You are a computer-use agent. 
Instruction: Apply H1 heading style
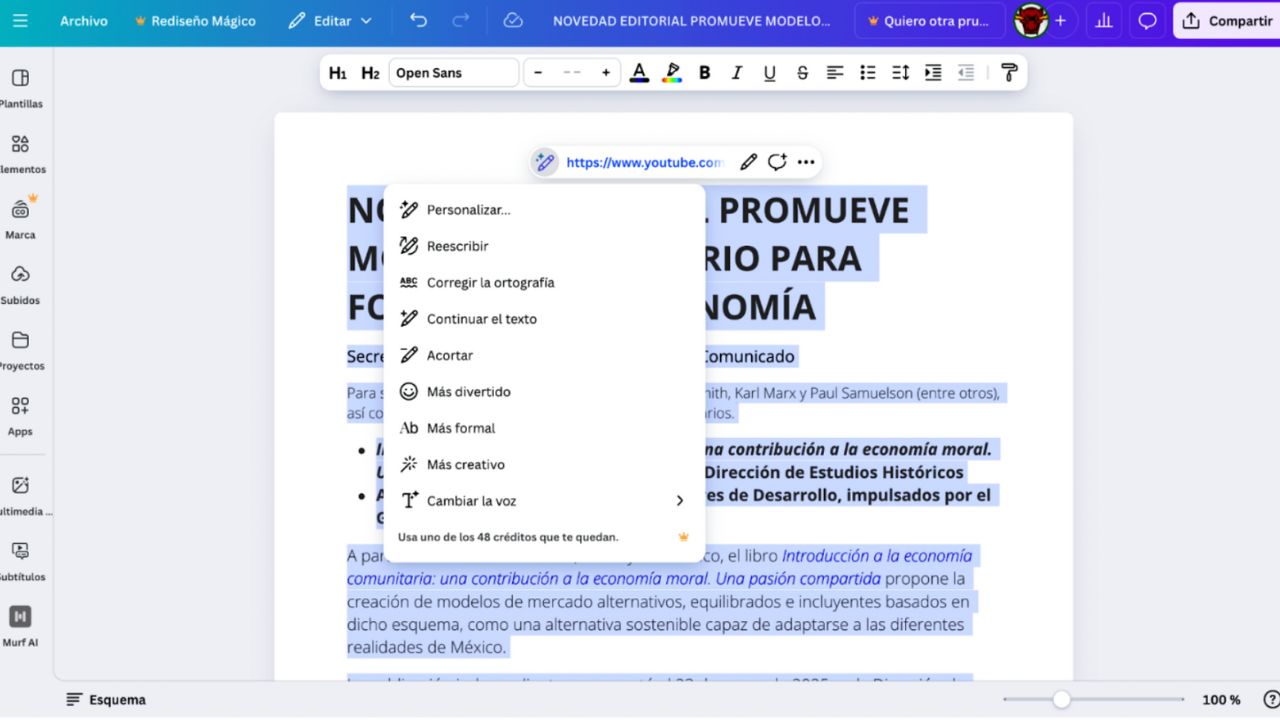338,73
